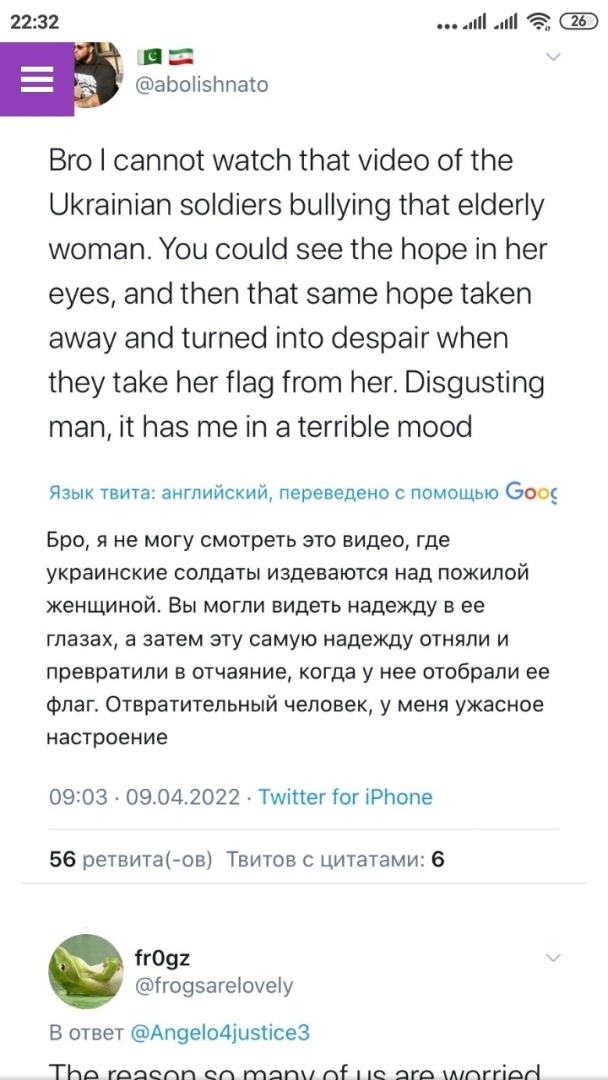Open the @abolishnato handle

(x=202, y=85)
